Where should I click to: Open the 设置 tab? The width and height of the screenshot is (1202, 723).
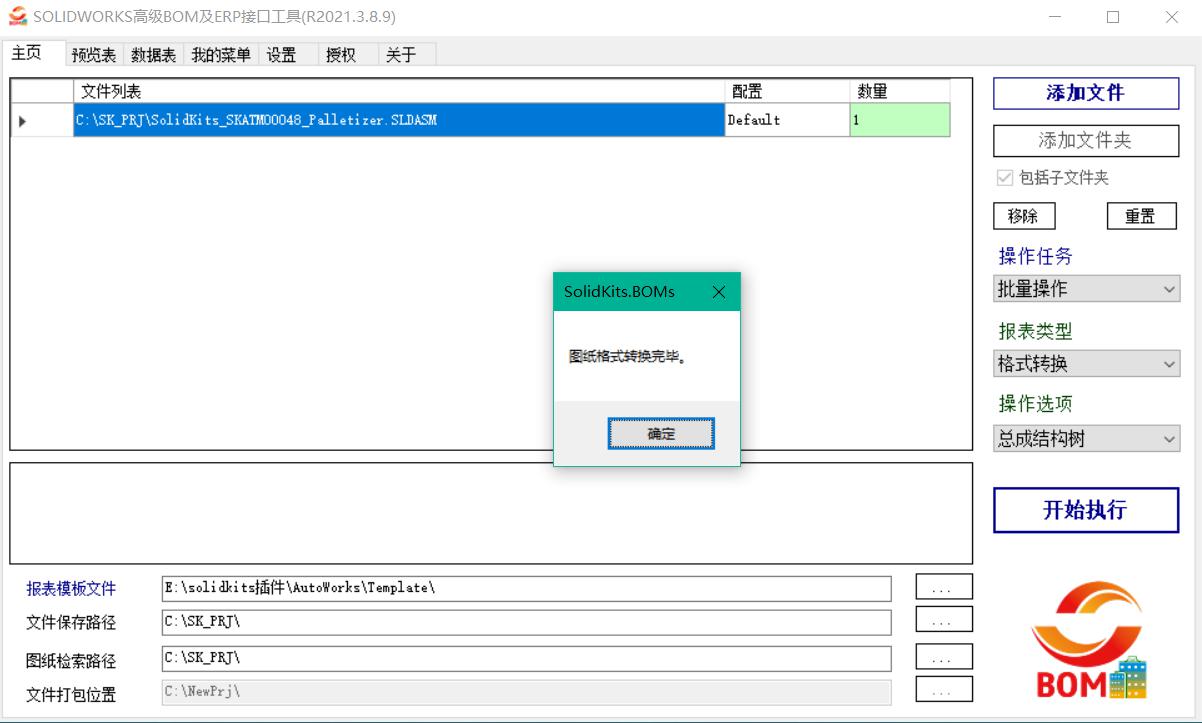coord(283,55)
